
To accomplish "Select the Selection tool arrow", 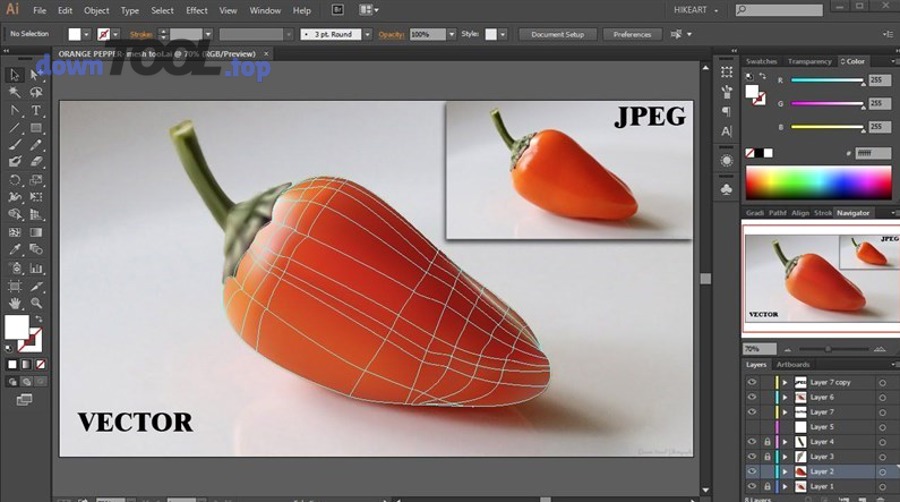I will [14, 75].
